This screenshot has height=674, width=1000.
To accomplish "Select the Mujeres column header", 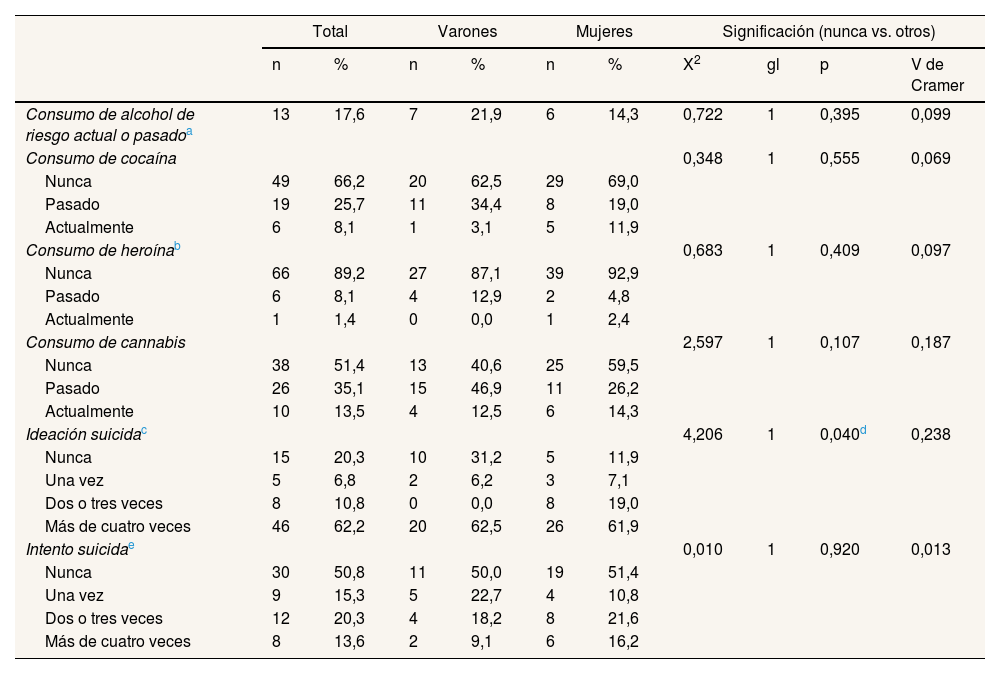I will (604, 32).
